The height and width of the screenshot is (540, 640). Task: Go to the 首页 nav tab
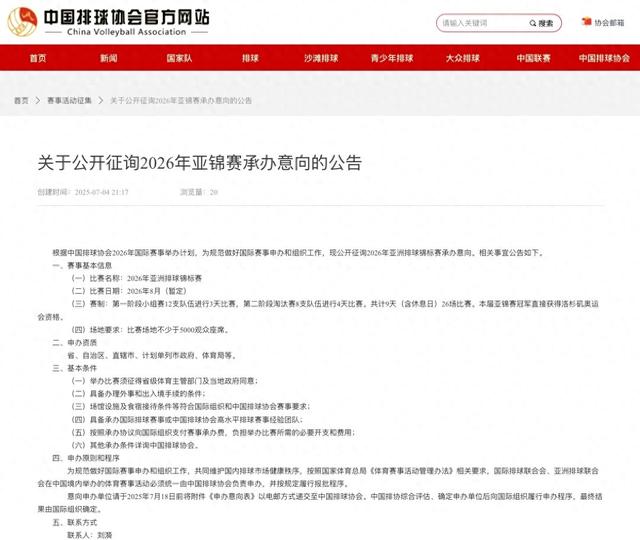[x=37, y=58]
